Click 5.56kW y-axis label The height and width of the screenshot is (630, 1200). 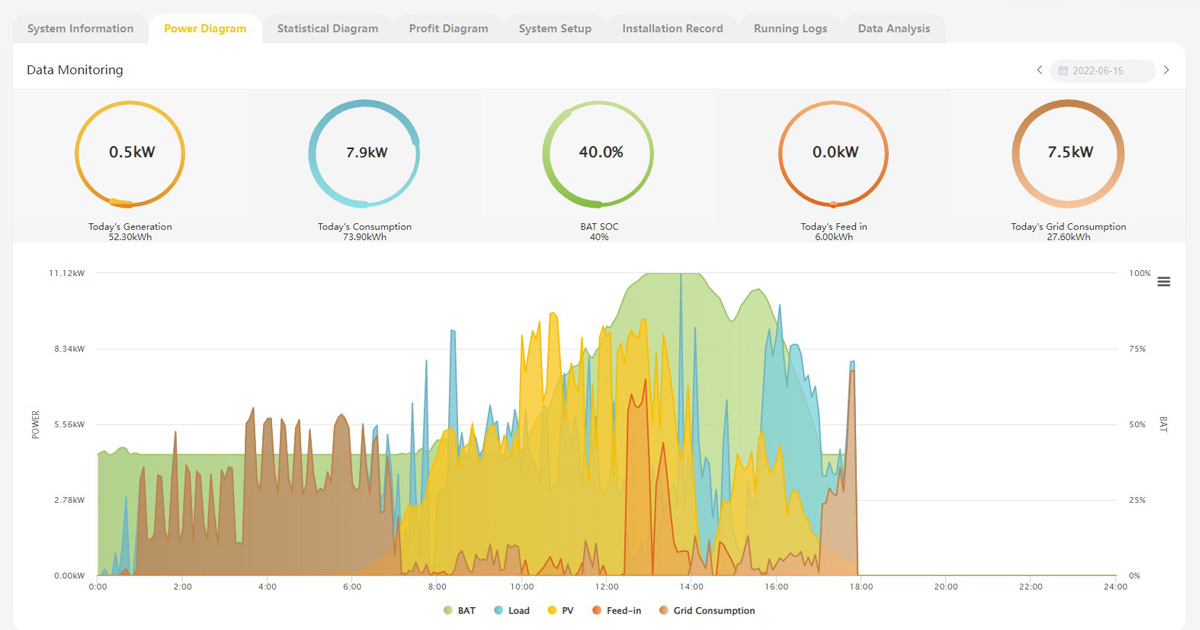point(69,425)
